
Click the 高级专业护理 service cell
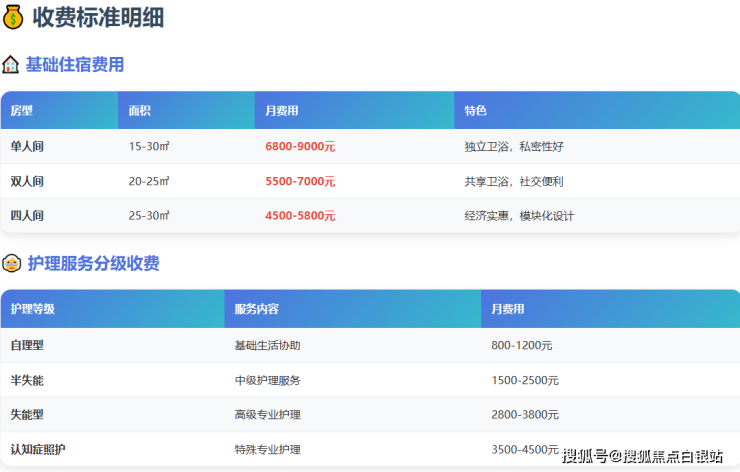(267, 415)
